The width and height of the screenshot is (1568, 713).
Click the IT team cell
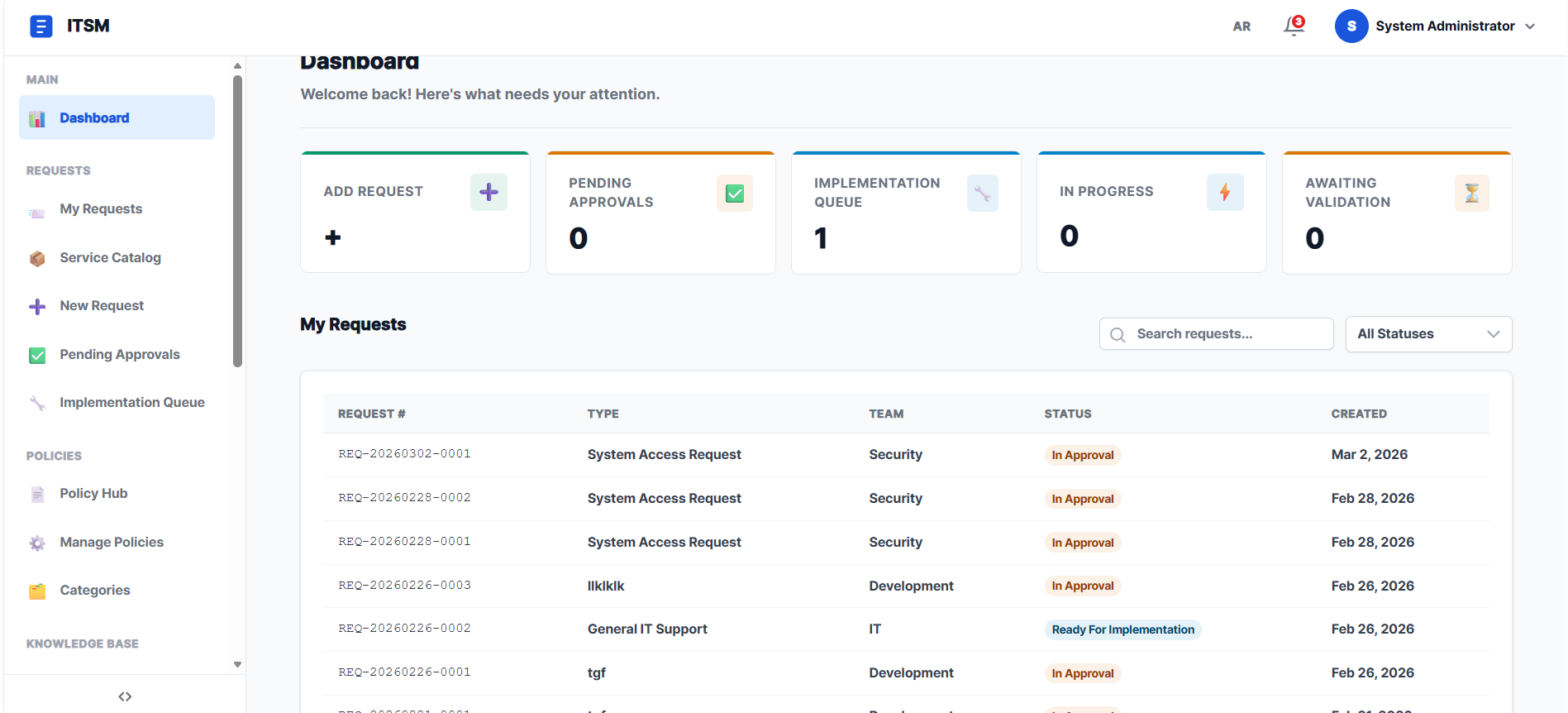point(875,629)
